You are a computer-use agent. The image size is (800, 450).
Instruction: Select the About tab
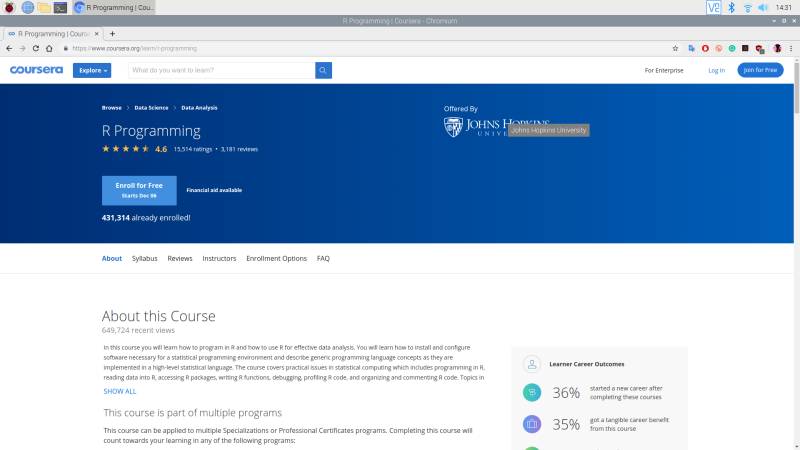coord(112,259)
